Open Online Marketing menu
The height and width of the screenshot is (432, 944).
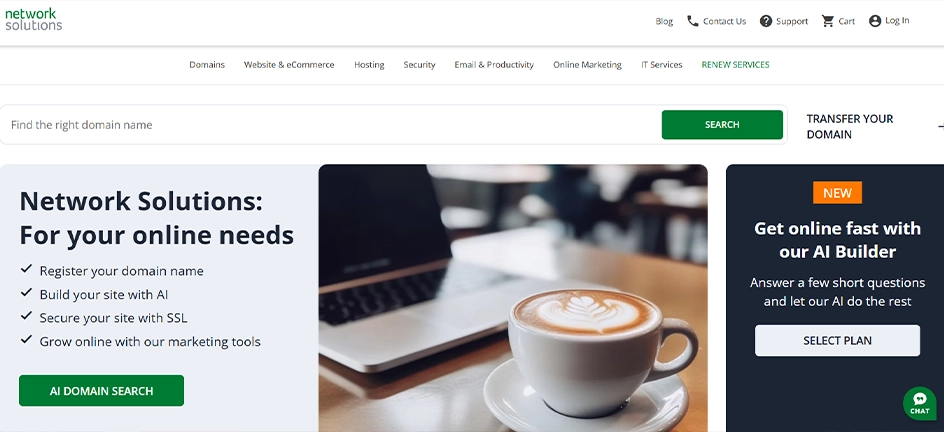coord(587,65)
